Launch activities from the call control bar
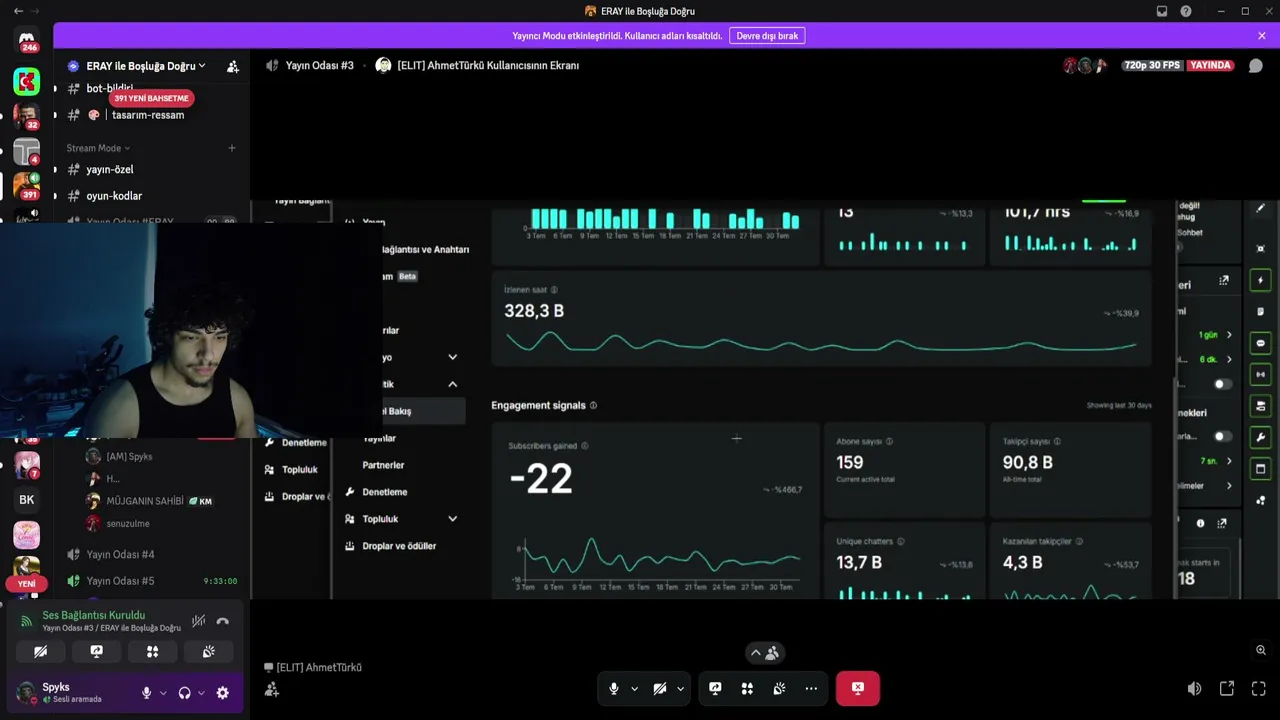This screenshot has width=1280, height=720. pyautogui.click(x=747, y=688)
